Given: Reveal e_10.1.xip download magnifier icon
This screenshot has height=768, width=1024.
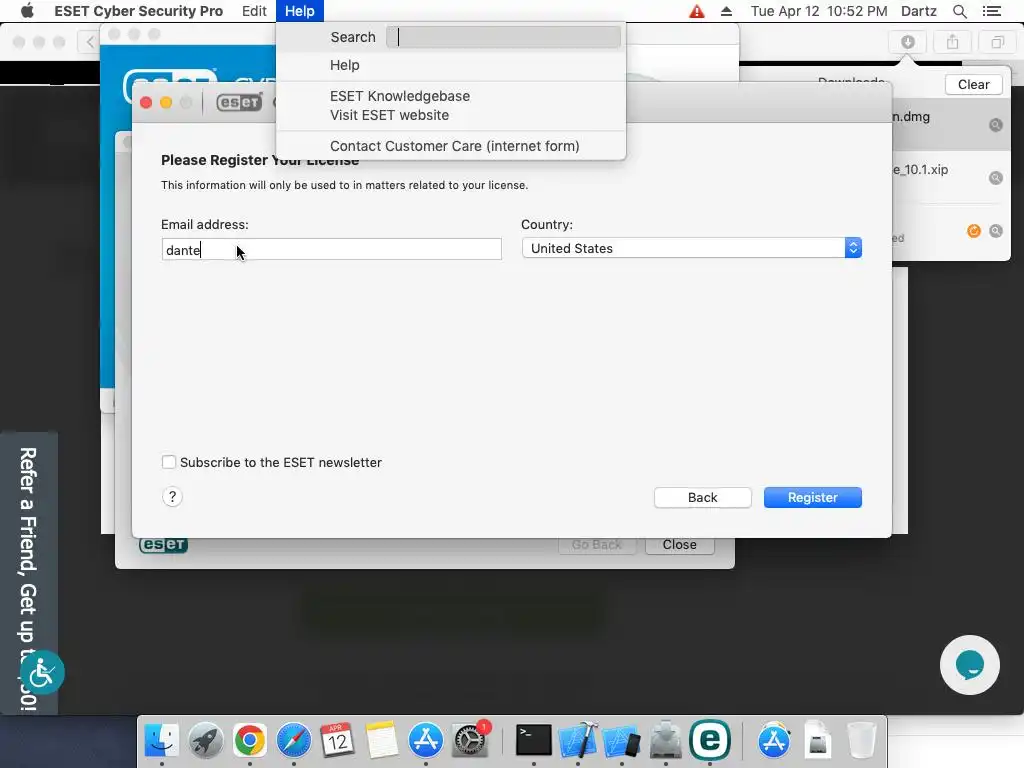Looking at the screenshot, I should tap(995, 178).
